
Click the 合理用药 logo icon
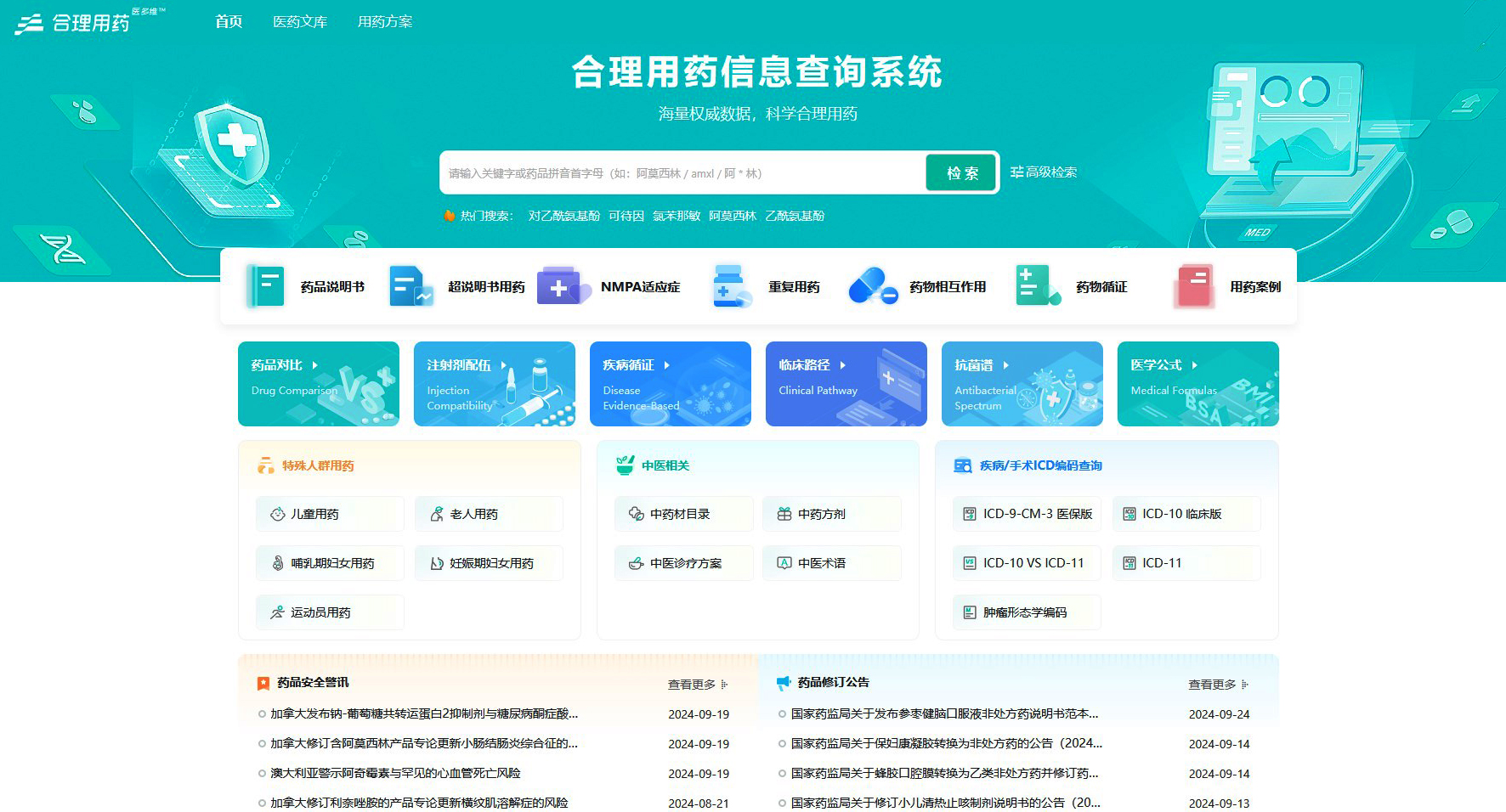click(x=29, y=23)
